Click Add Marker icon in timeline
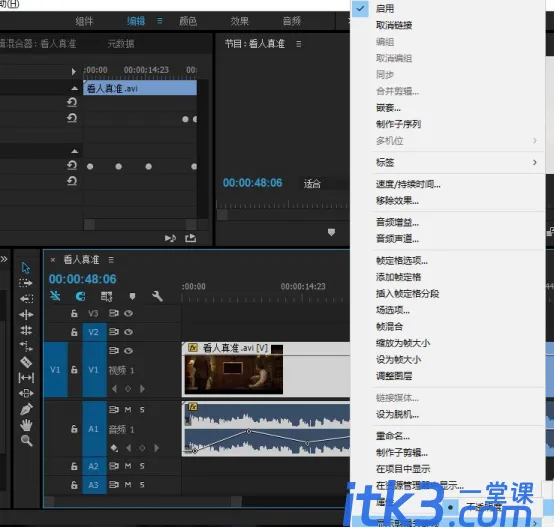Image resolution: width=554 pixels, height=528 pixels. coord(132,296)
